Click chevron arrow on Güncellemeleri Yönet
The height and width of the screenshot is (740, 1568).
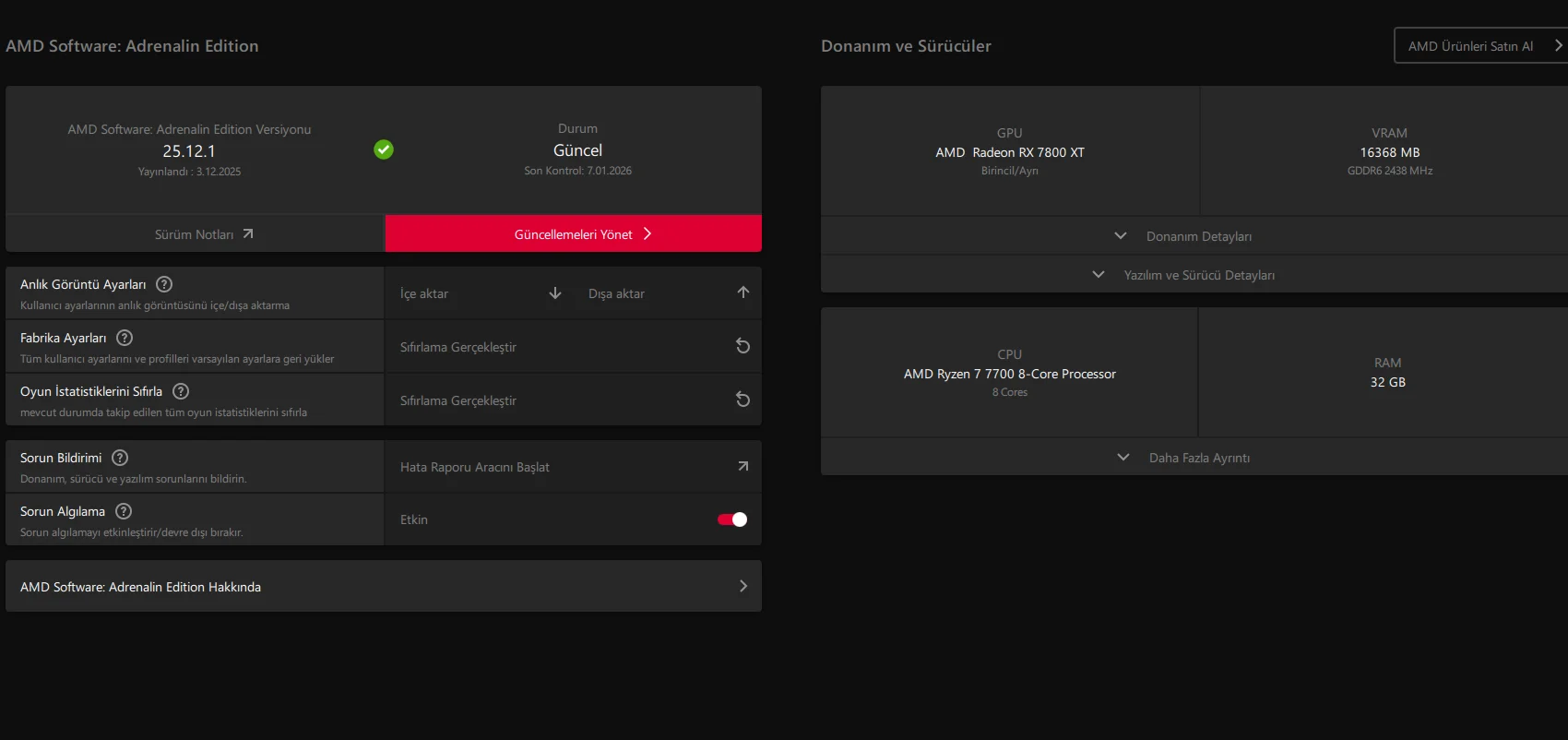click(x=647, y=234)
